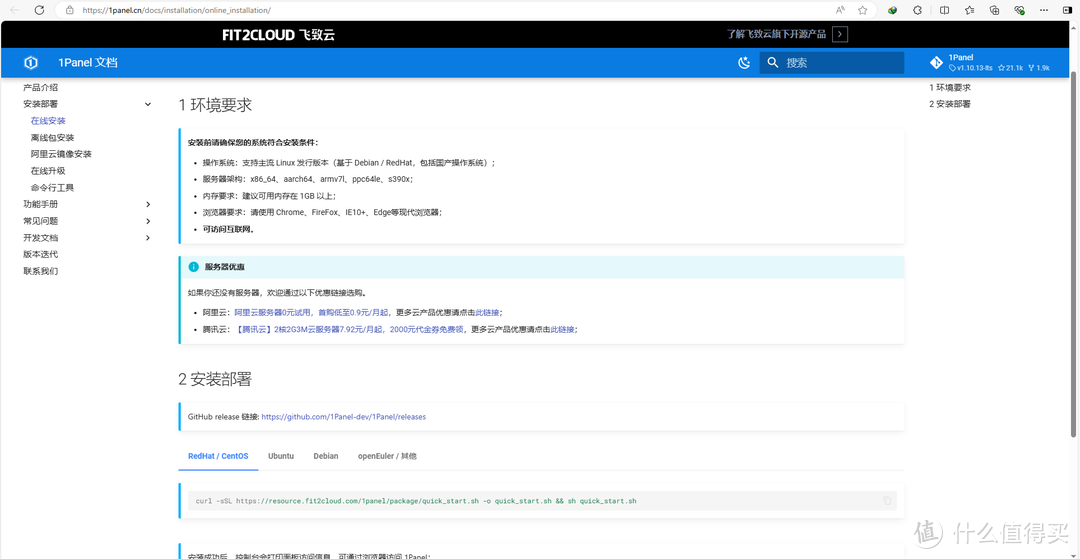Open 命令行工具 sidebar entry
The image size is (1080, 559).
click(52, 187)
